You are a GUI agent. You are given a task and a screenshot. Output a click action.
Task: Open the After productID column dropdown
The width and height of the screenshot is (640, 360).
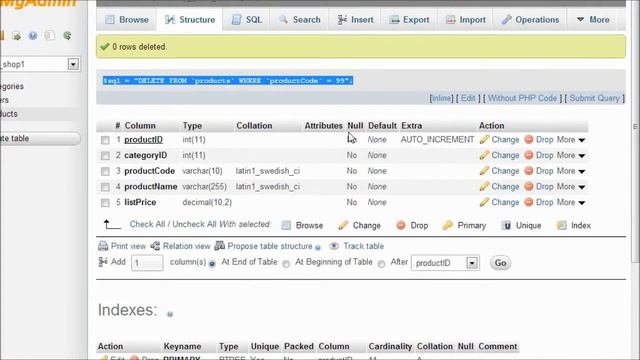point(445,263)
